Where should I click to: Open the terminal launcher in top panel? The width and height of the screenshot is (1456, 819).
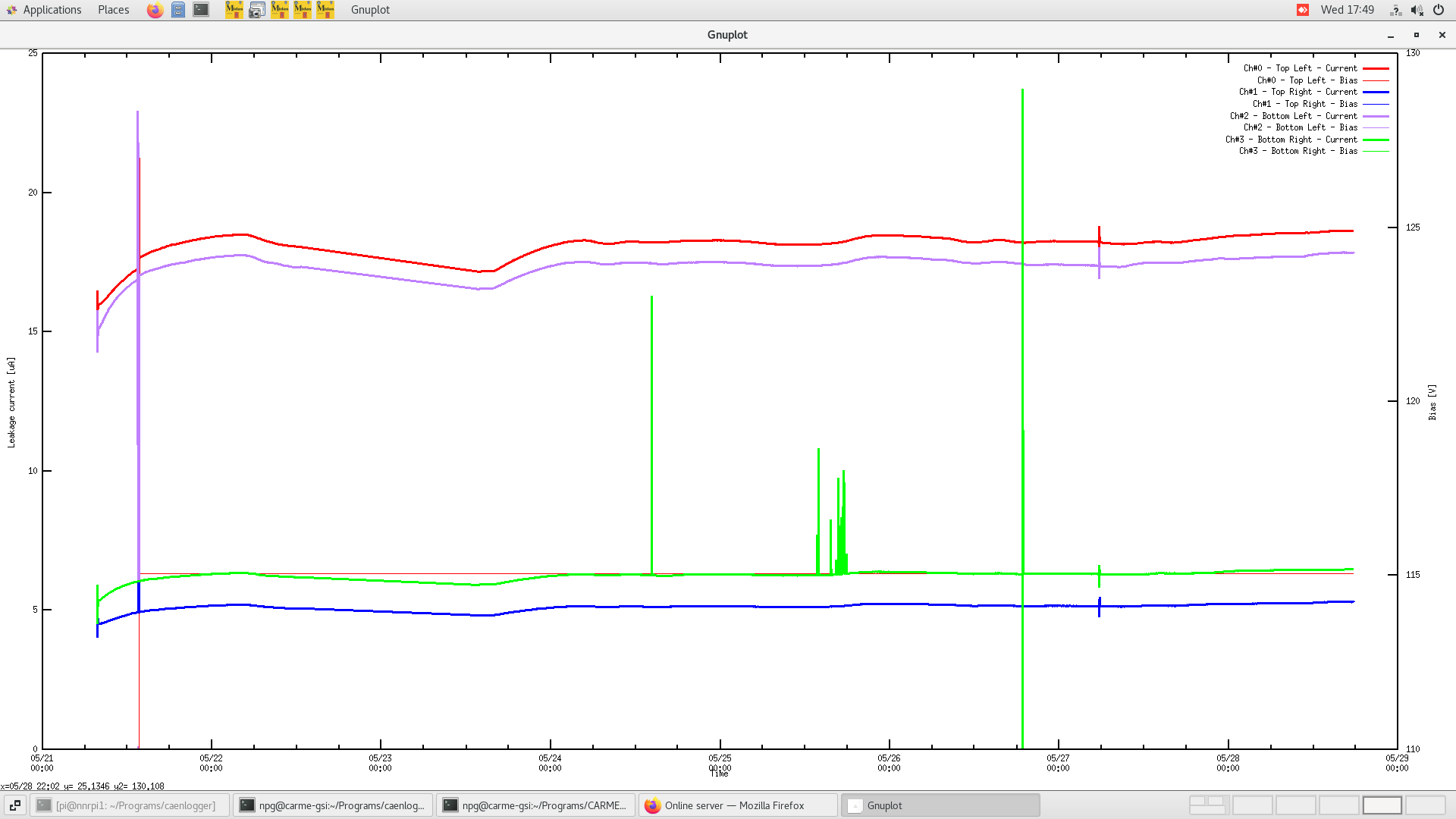201,10
